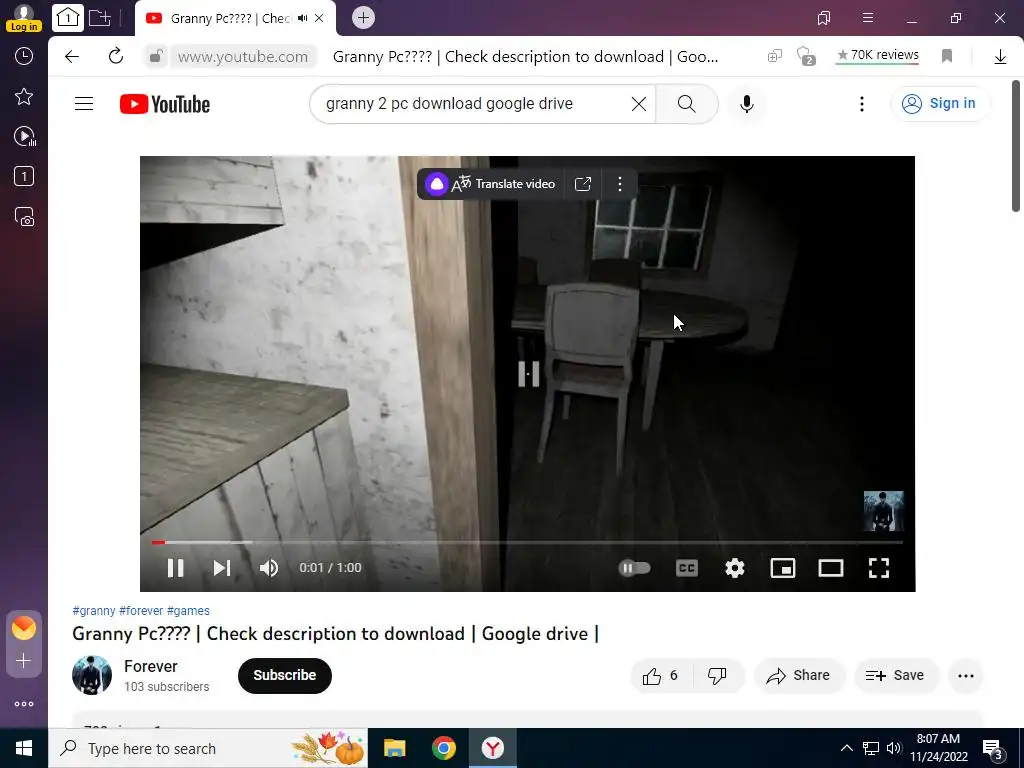Open the browser history clock icon

click(x=24, y=56)
